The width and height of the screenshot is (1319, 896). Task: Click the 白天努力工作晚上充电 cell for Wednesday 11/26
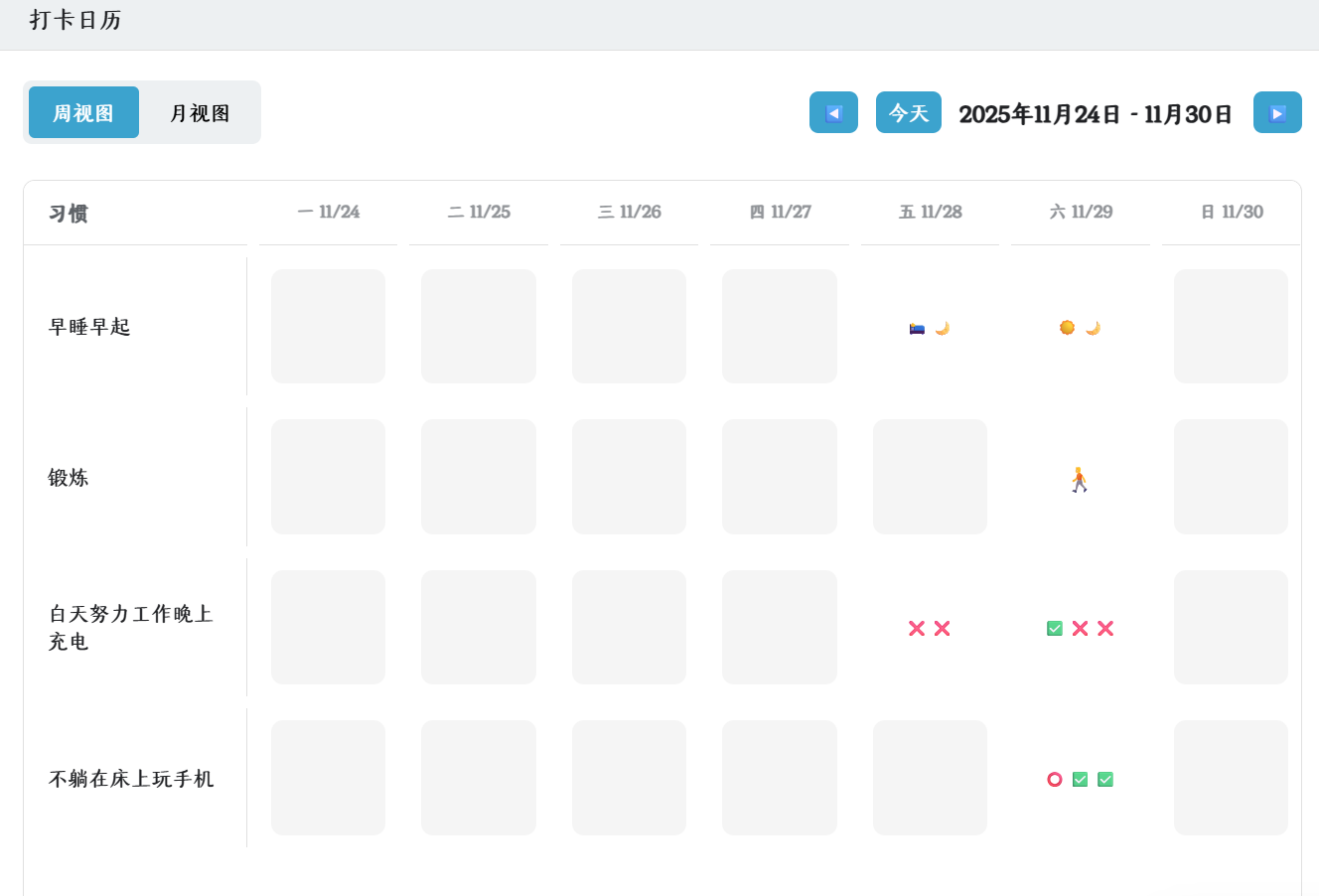click(x=629, y=627)
